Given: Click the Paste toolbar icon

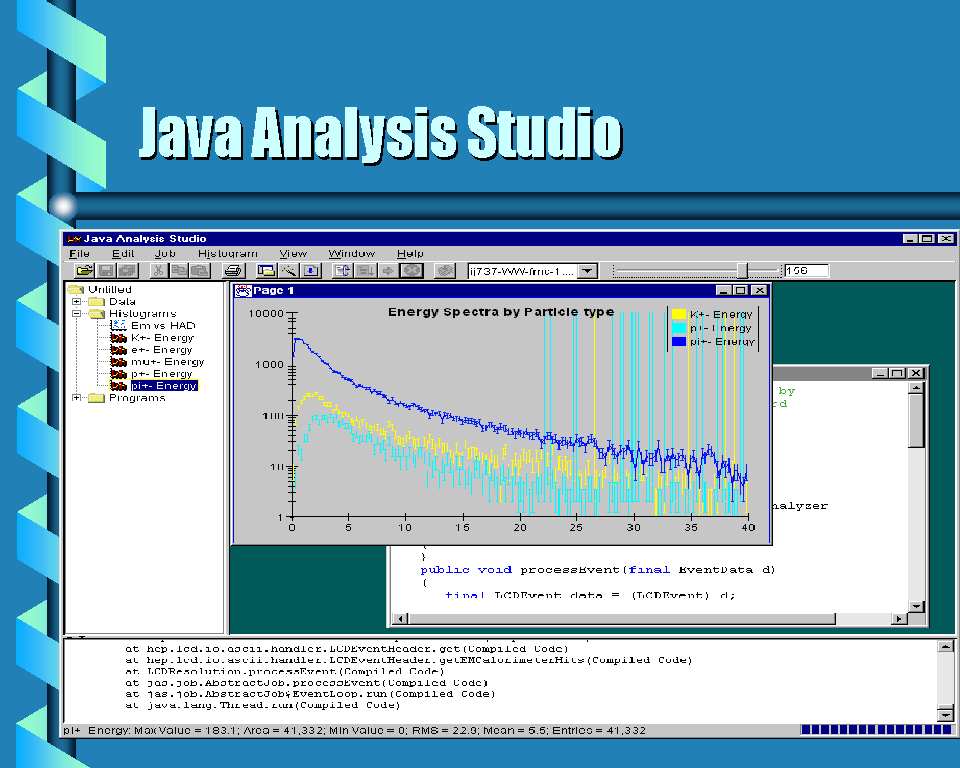Looking at the screenshot, I should pos(199,270).
